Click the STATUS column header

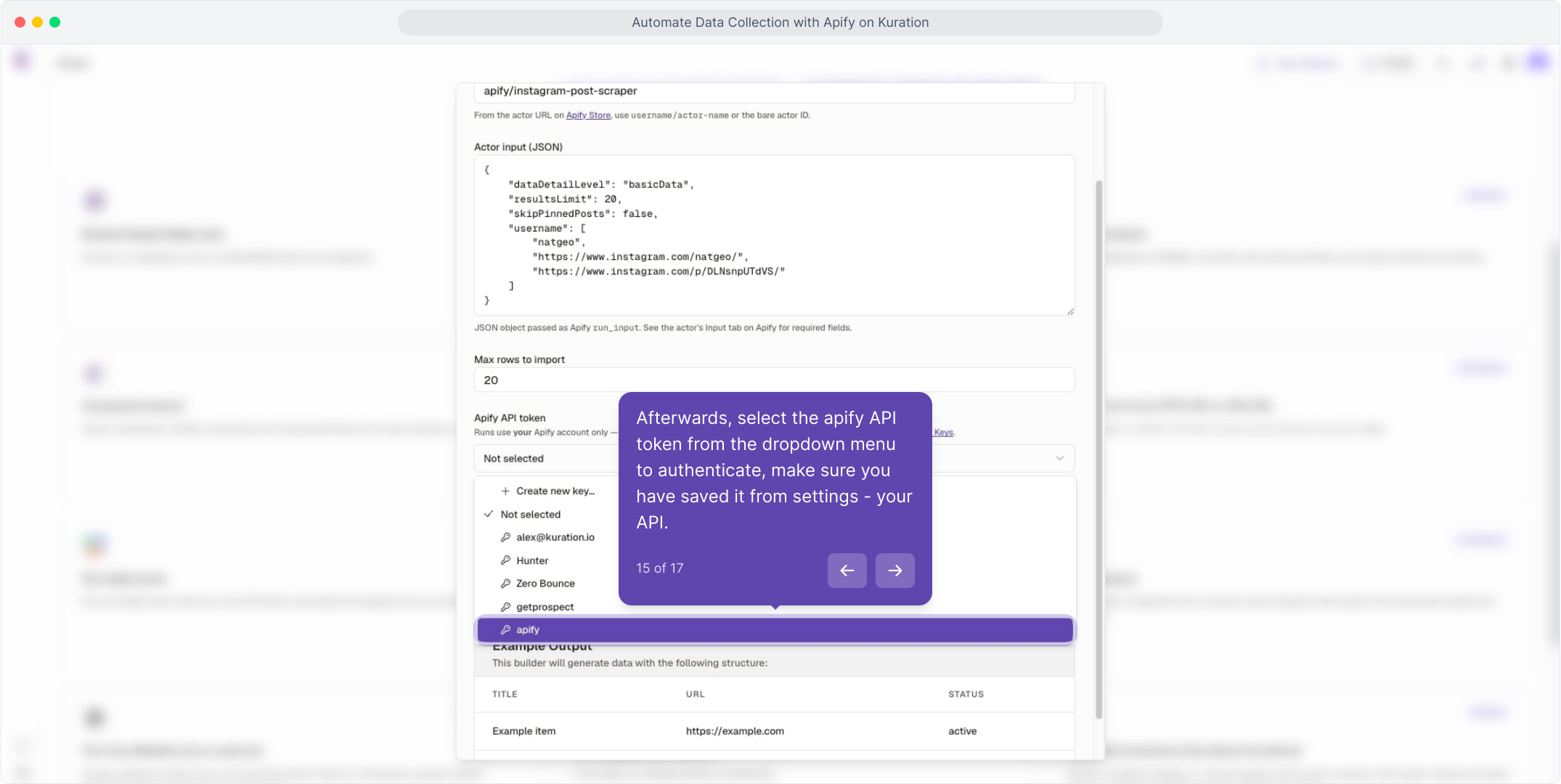pos(966,694)
